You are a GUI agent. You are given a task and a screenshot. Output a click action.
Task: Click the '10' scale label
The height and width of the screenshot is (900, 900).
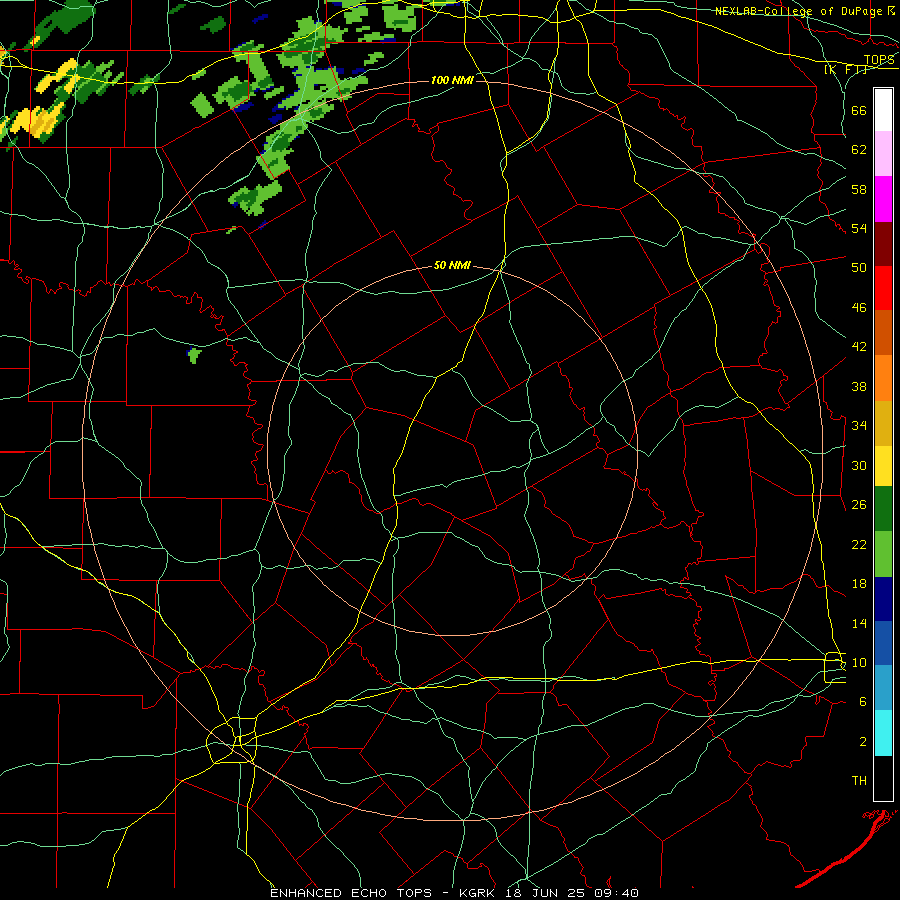click(859, 663)
